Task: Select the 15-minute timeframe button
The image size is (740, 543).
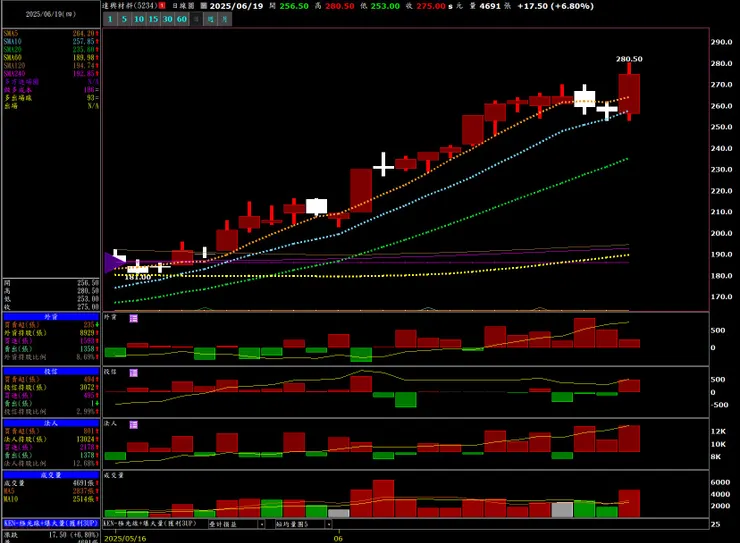Action: click(x=153, y=19)
